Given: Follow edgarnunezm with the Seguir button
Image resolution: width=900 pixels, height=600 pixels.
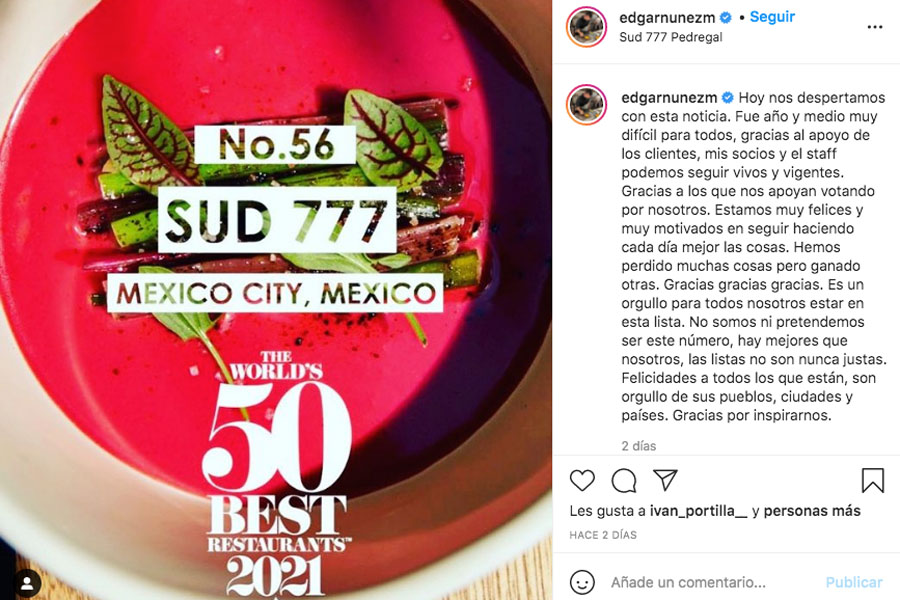Looking at the screenshot, I should pos(772,17).
